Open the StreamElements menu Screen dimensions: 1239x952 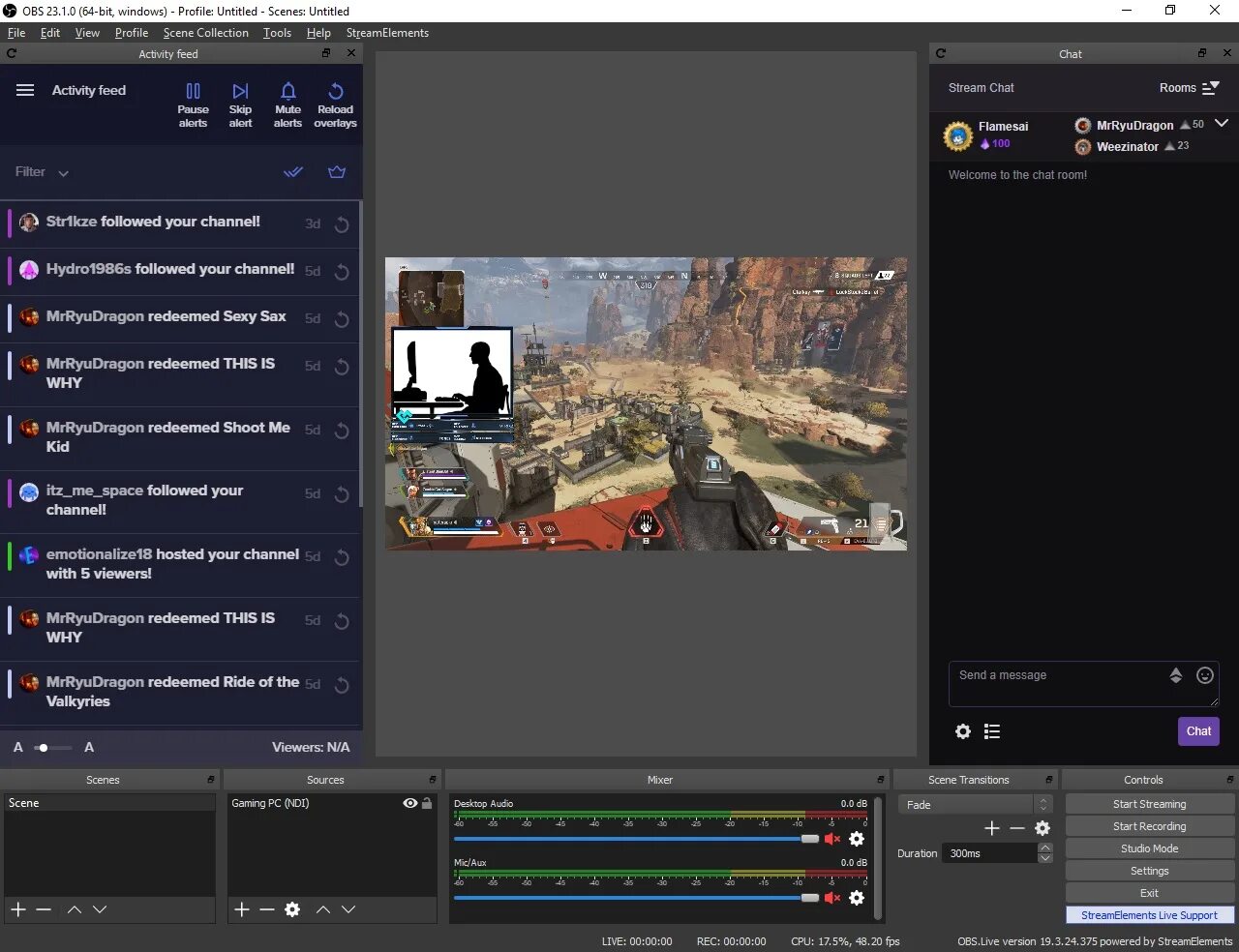coord(387,33)
